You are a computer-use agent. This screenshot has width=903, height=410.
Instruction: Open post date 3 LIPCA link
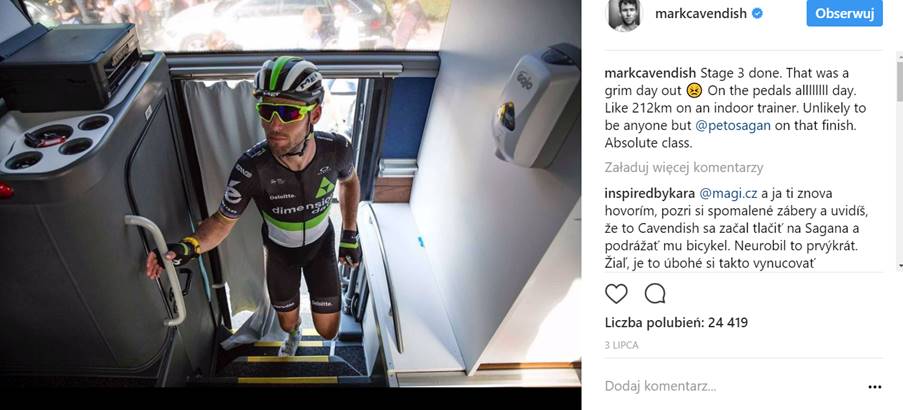(621, 346)
